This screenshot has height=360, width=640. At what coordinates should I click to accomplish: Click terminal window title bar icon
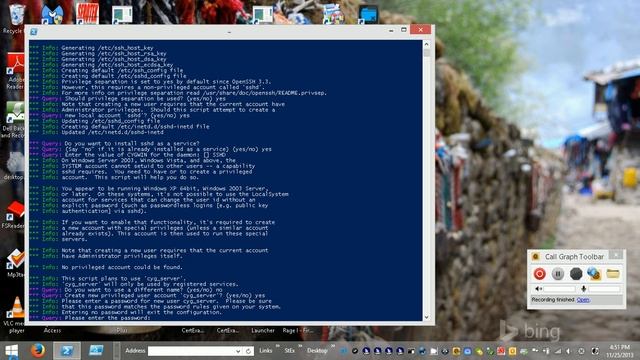coord(34,31)
